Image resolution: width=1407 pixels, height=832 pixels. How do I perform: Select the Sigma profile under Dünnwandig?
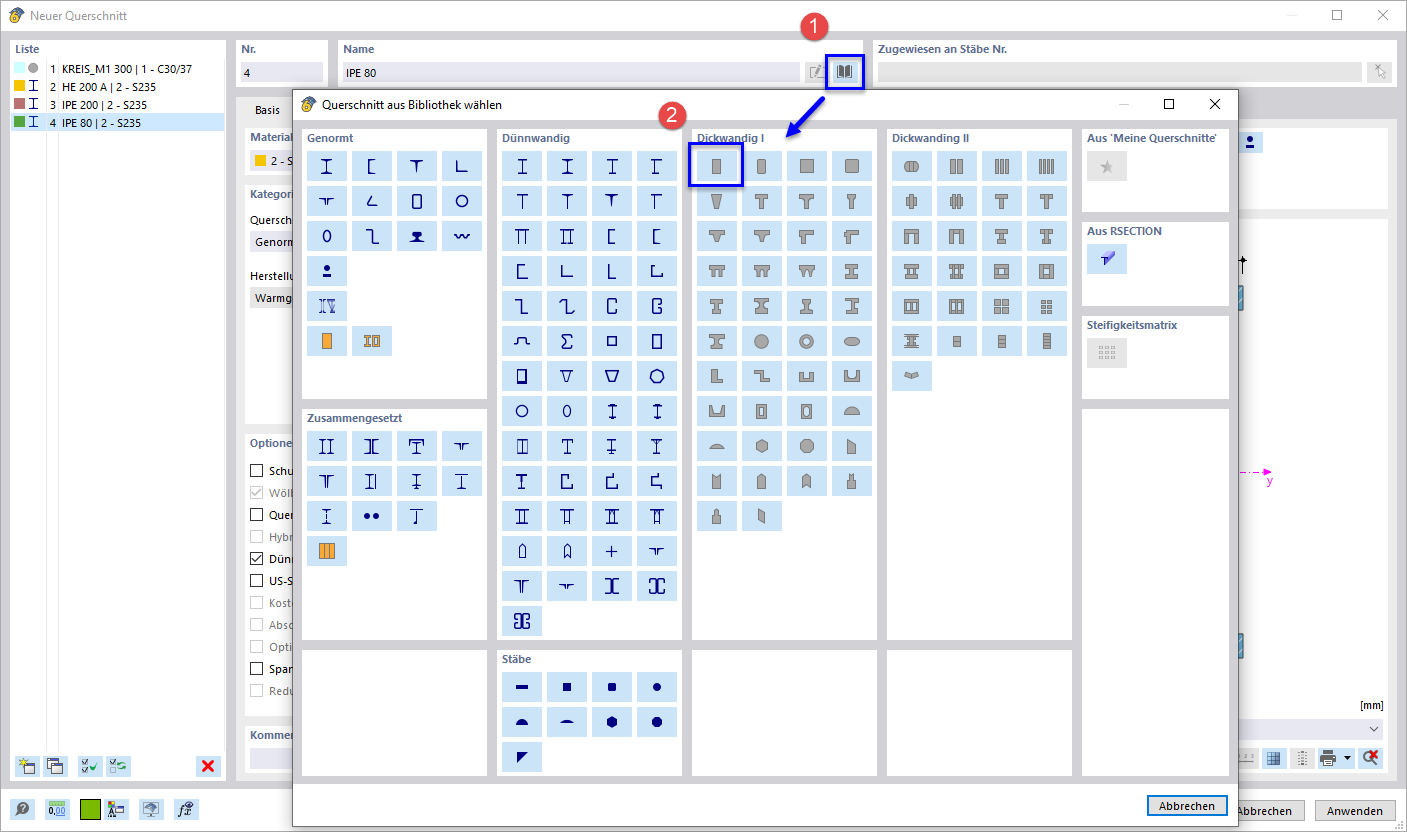567,341
